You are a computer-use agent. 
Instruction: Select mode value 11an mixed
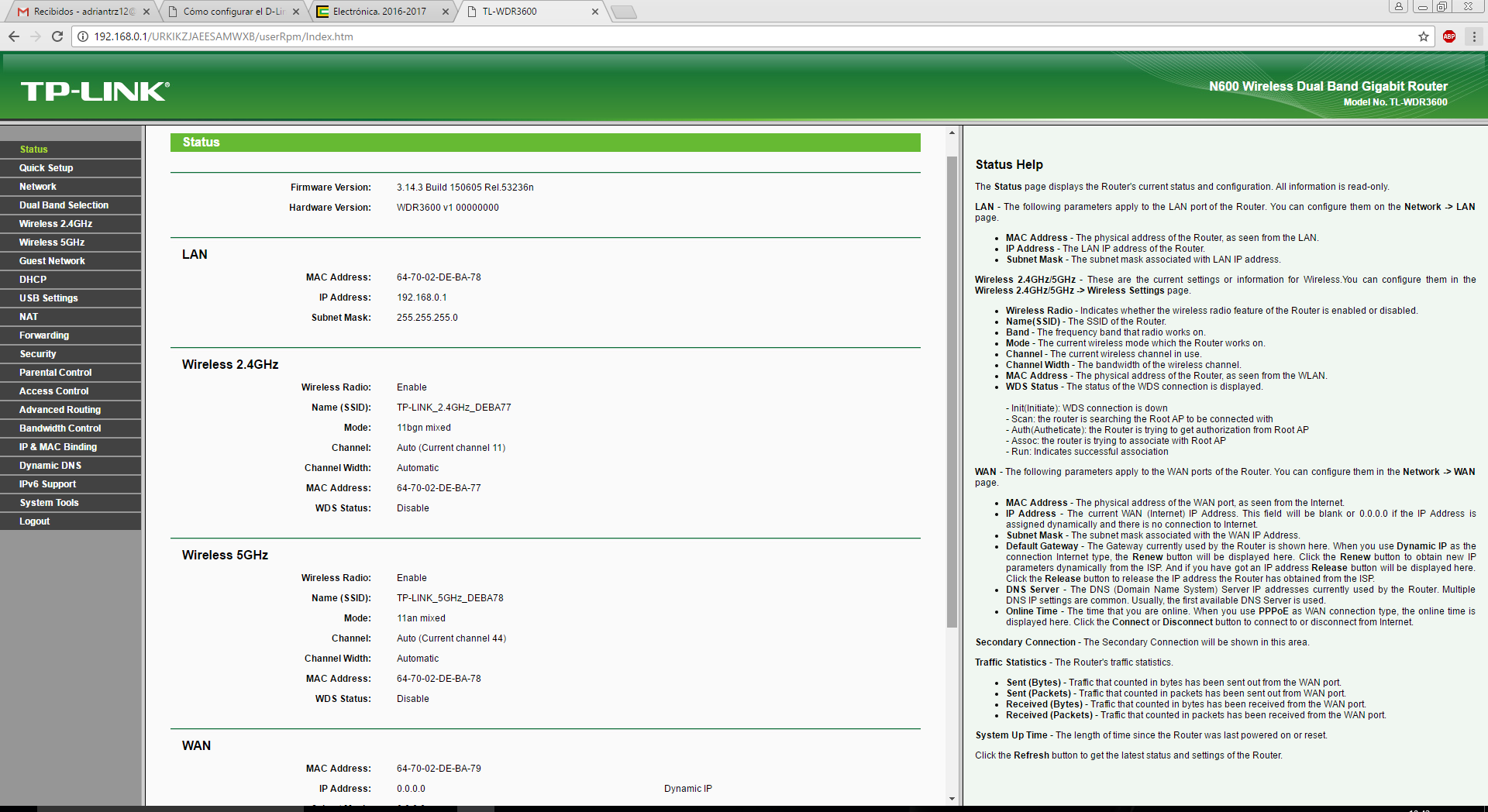421,618
